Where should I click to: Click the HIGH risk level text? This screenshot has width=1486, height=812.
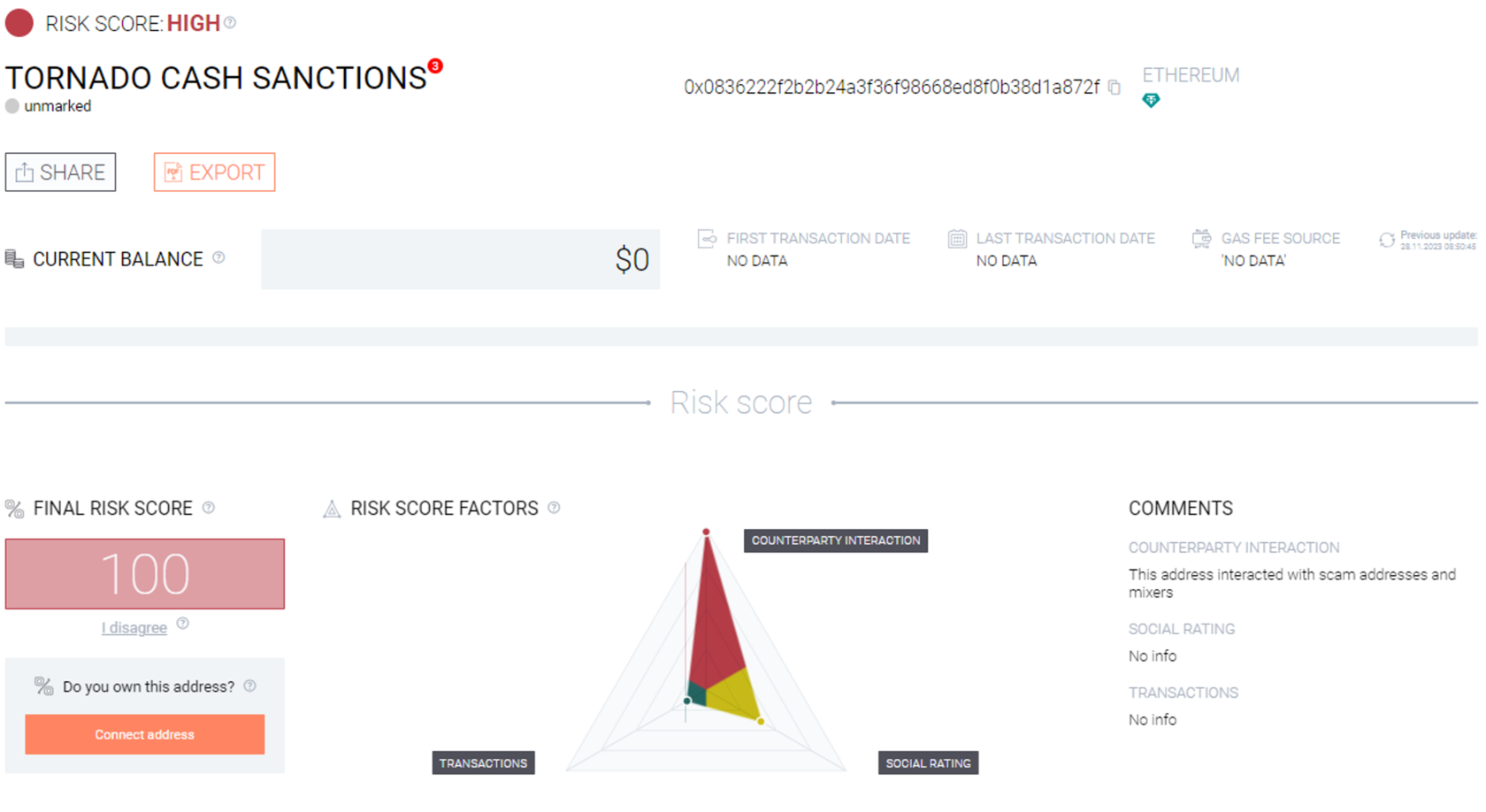coord(194,24)
